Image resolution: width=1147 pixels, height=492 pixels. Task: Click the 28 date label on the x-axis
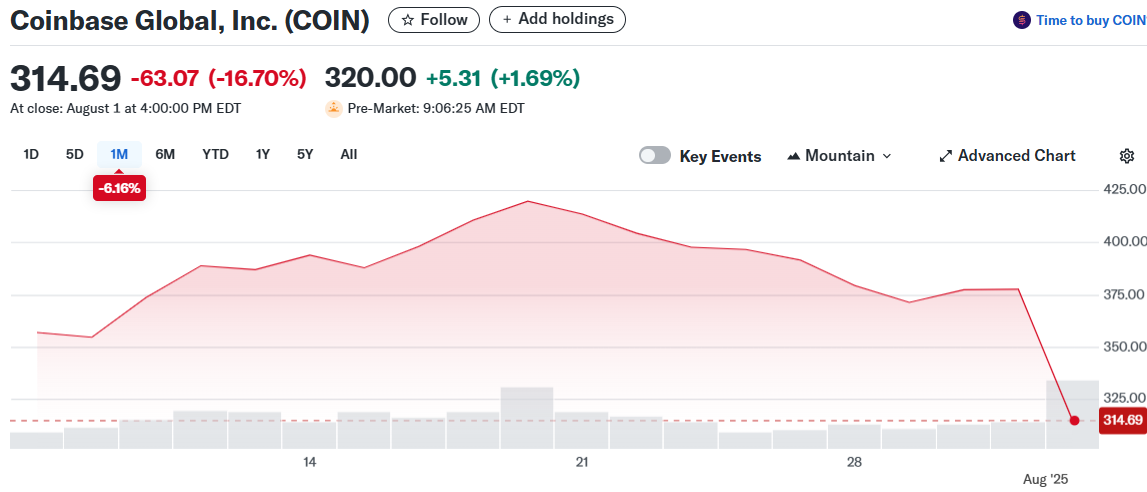(854, 462)
